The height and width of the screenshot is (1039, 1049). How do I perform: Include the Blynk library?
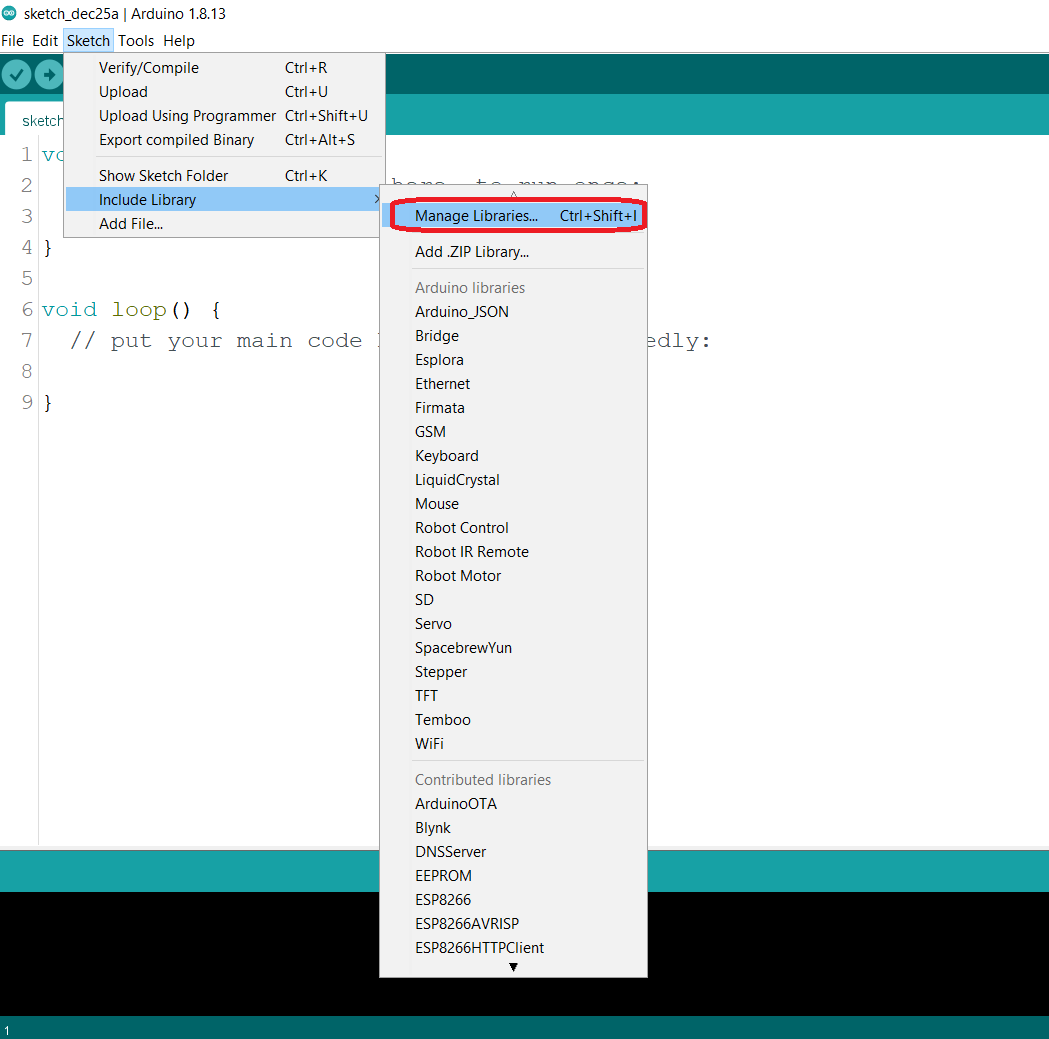click(x=513, y=828)
